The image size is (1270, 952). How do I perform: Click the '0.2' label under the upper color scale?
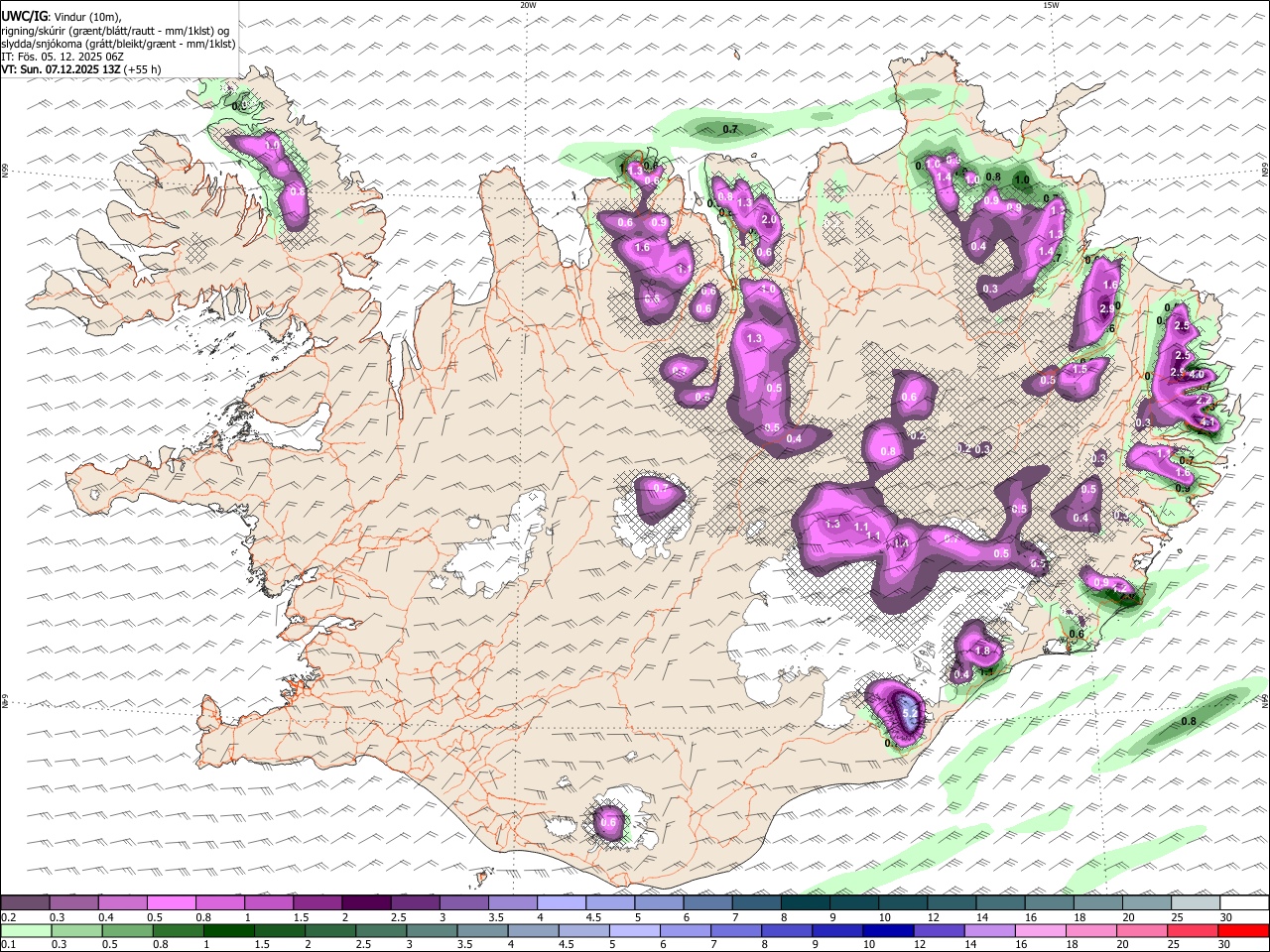tap(8, 917)
